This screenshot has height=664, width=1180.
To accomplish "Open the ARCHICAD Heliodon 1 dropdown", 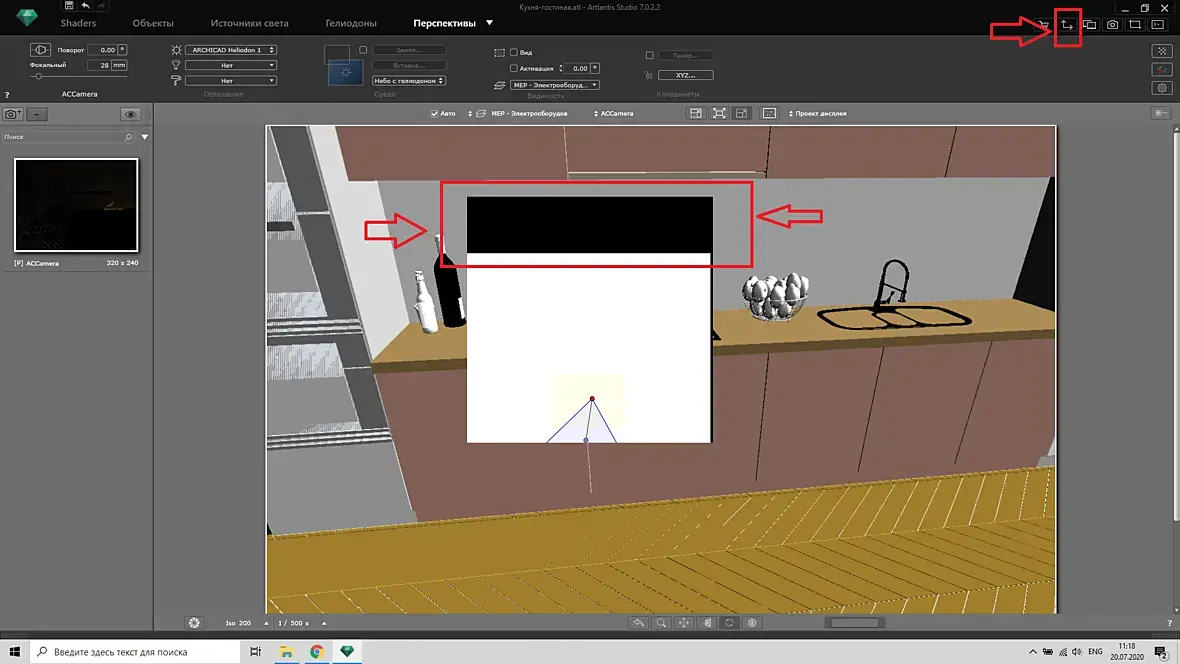I will (x=231, y=50).
